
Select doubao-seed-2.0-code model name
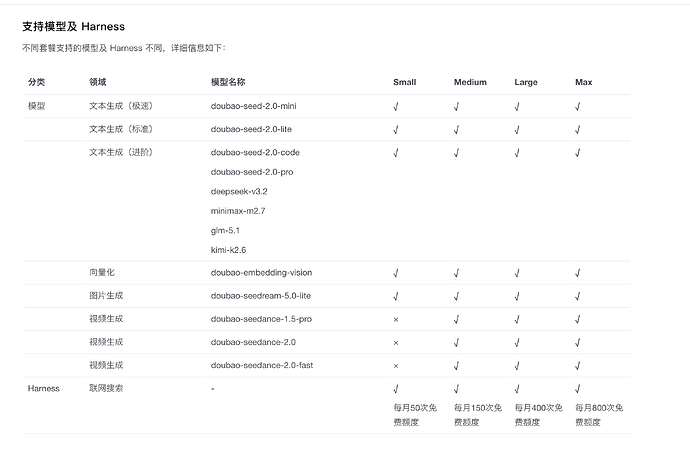click(x=255, y=152)
